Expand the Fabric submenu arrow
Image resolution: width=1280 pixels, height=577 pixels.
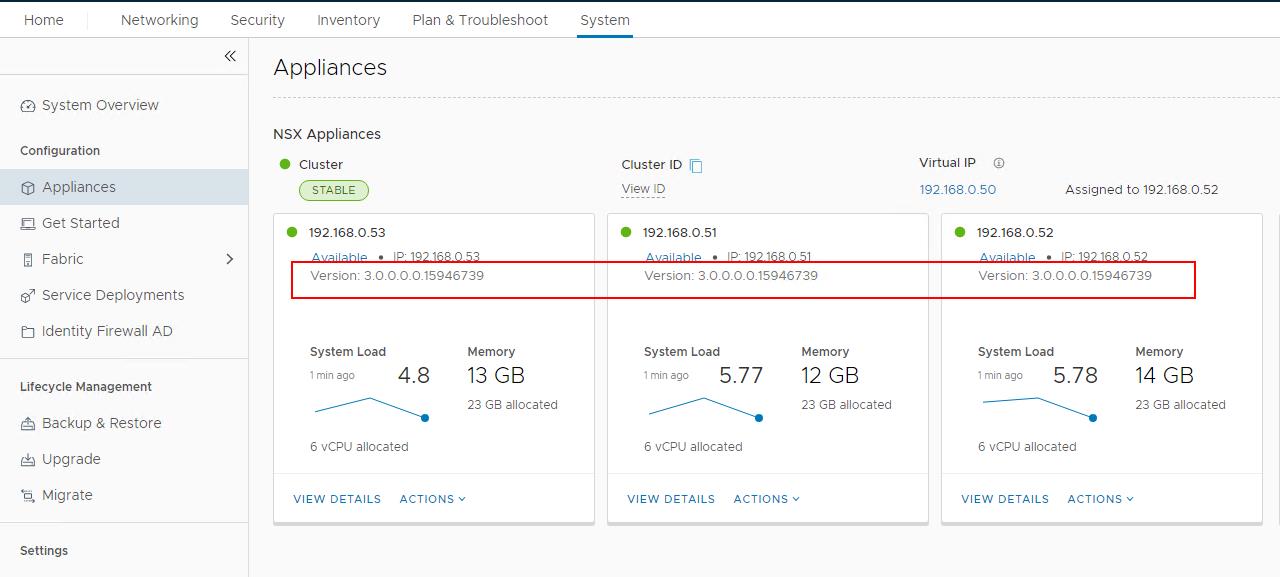tap(229, 259)
